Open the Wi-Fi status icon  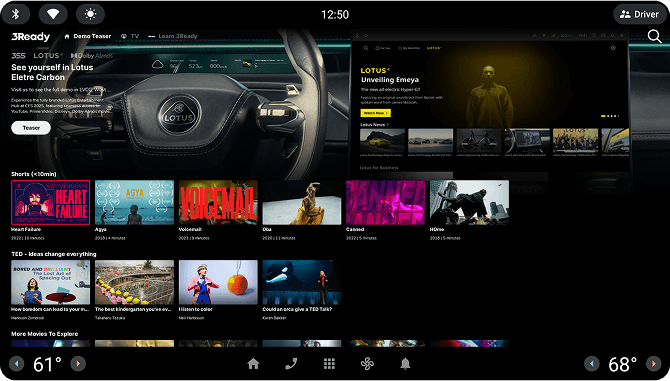[53, 14]
